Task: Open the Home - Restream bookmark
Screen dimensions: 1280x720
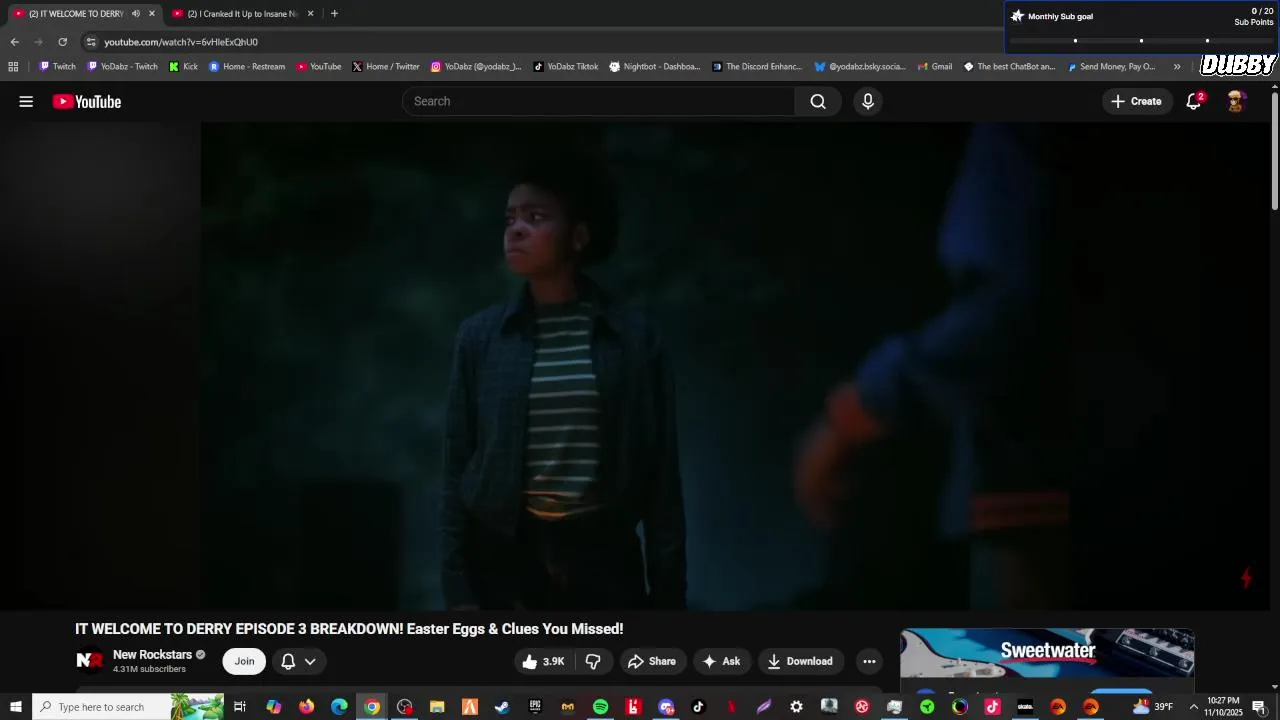Action: 247,67
